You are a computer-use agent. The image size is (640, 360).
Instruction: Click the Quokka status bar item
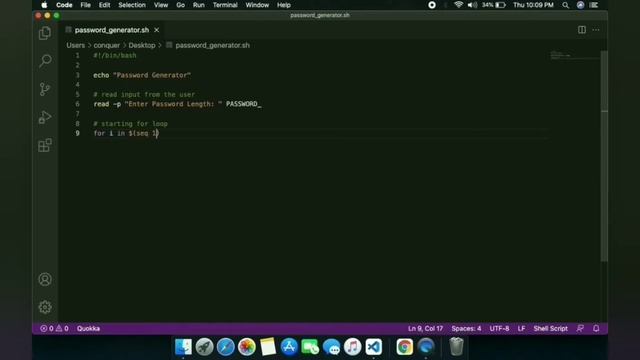click(88, 329)
